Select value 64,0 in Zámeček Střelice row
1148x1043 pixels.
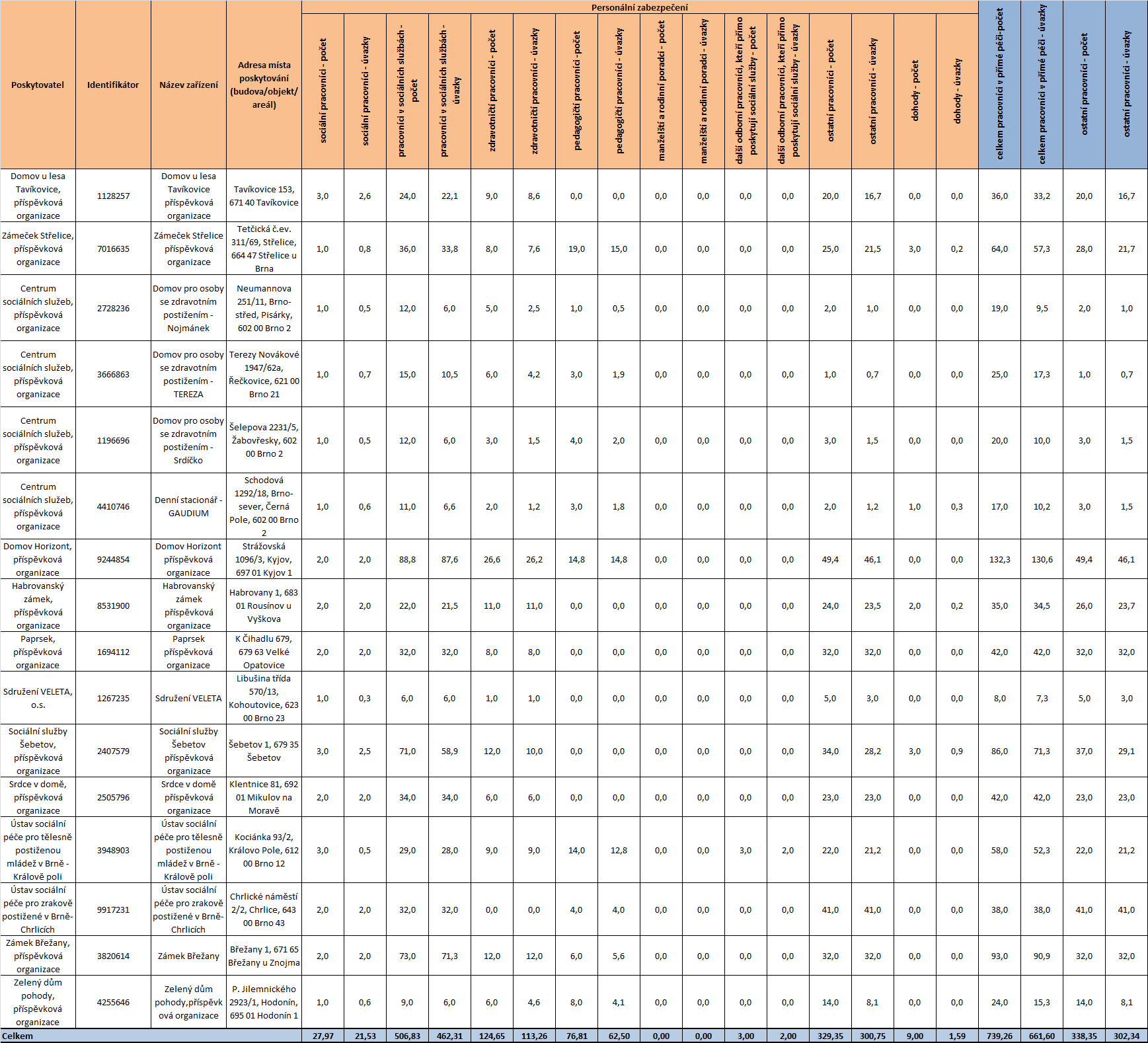999,249
